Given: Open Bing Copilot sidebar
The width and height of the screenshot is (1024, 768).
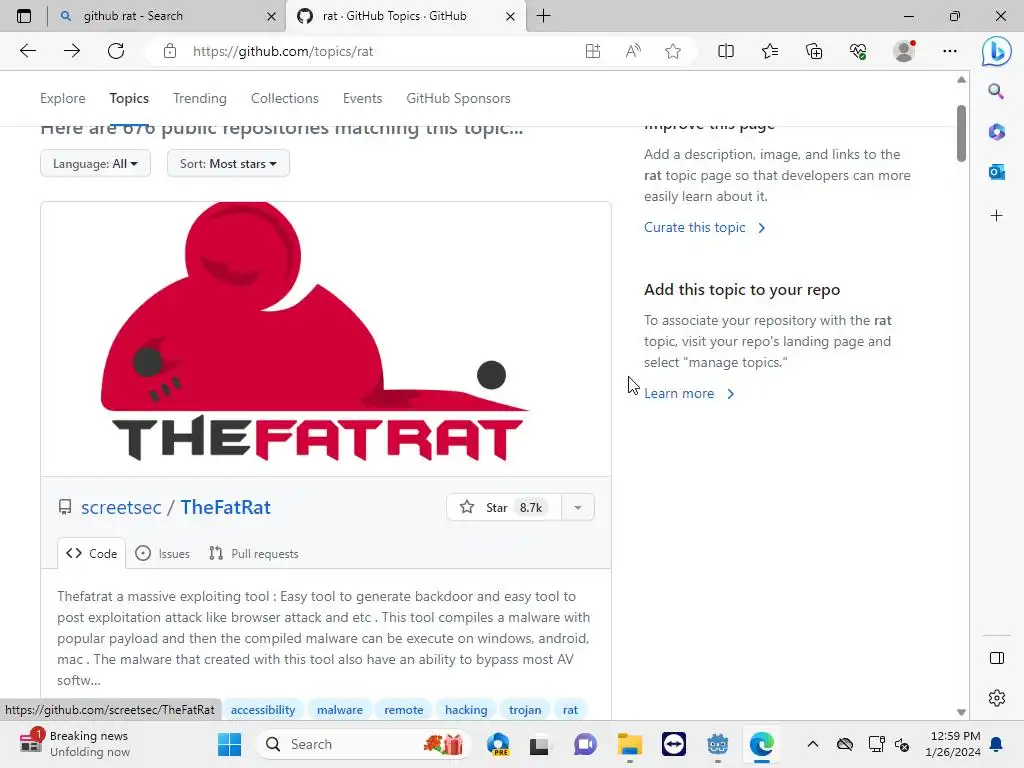Looking at the screenshot, I should point(997,51).
